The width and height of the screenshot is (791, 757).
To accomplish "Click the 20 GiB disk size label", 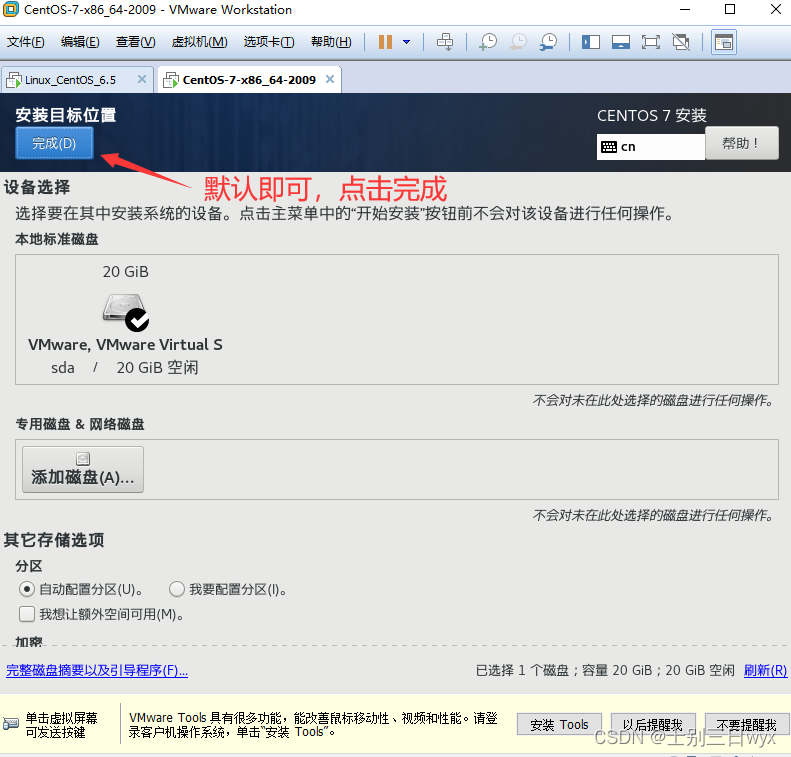I will click(x=126, y=272).
